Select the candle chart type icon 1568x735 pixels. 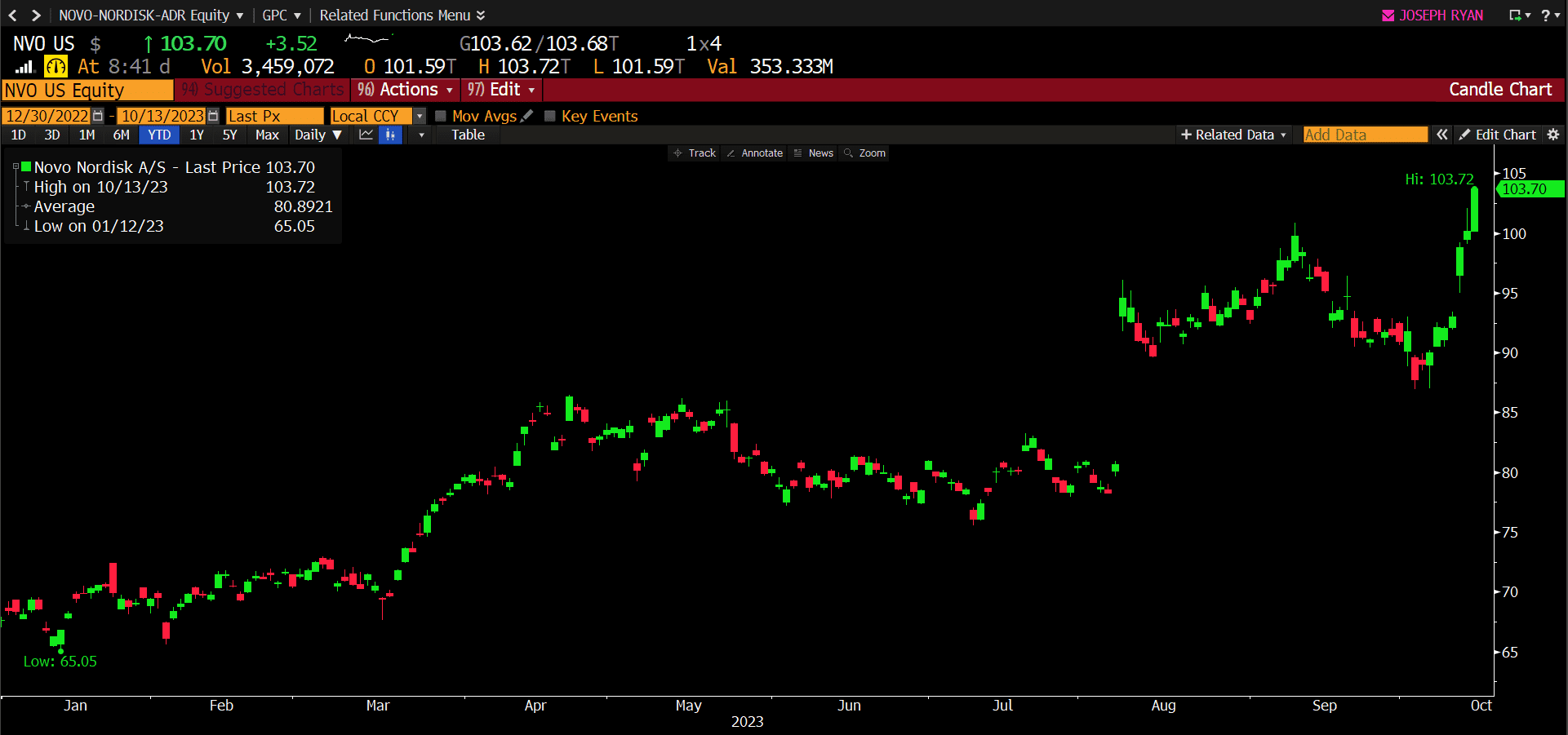tap(391, 135)
